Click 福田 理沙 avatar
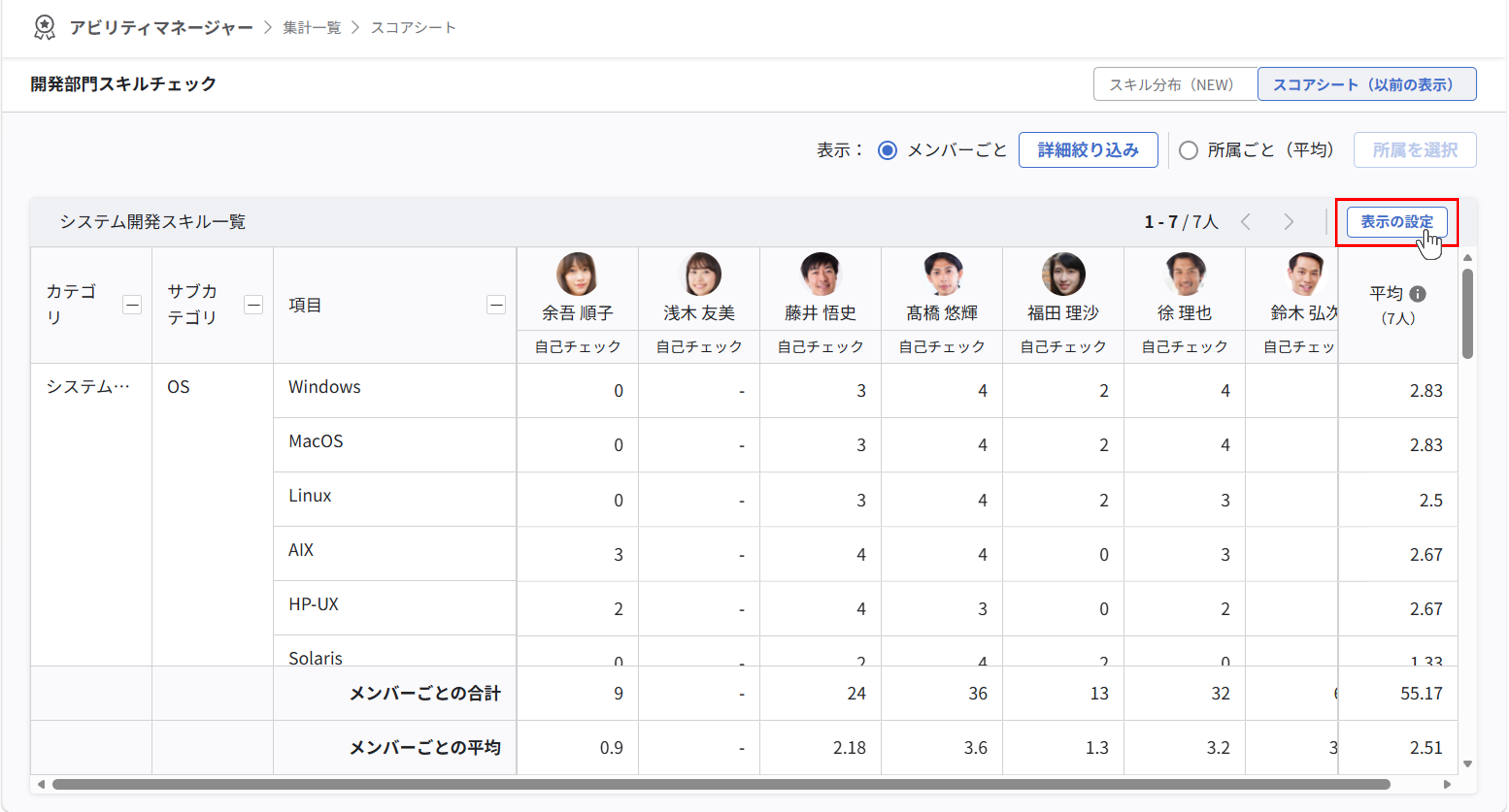This screenshot has height=812, width=1509. click(x=1063, y=274)
